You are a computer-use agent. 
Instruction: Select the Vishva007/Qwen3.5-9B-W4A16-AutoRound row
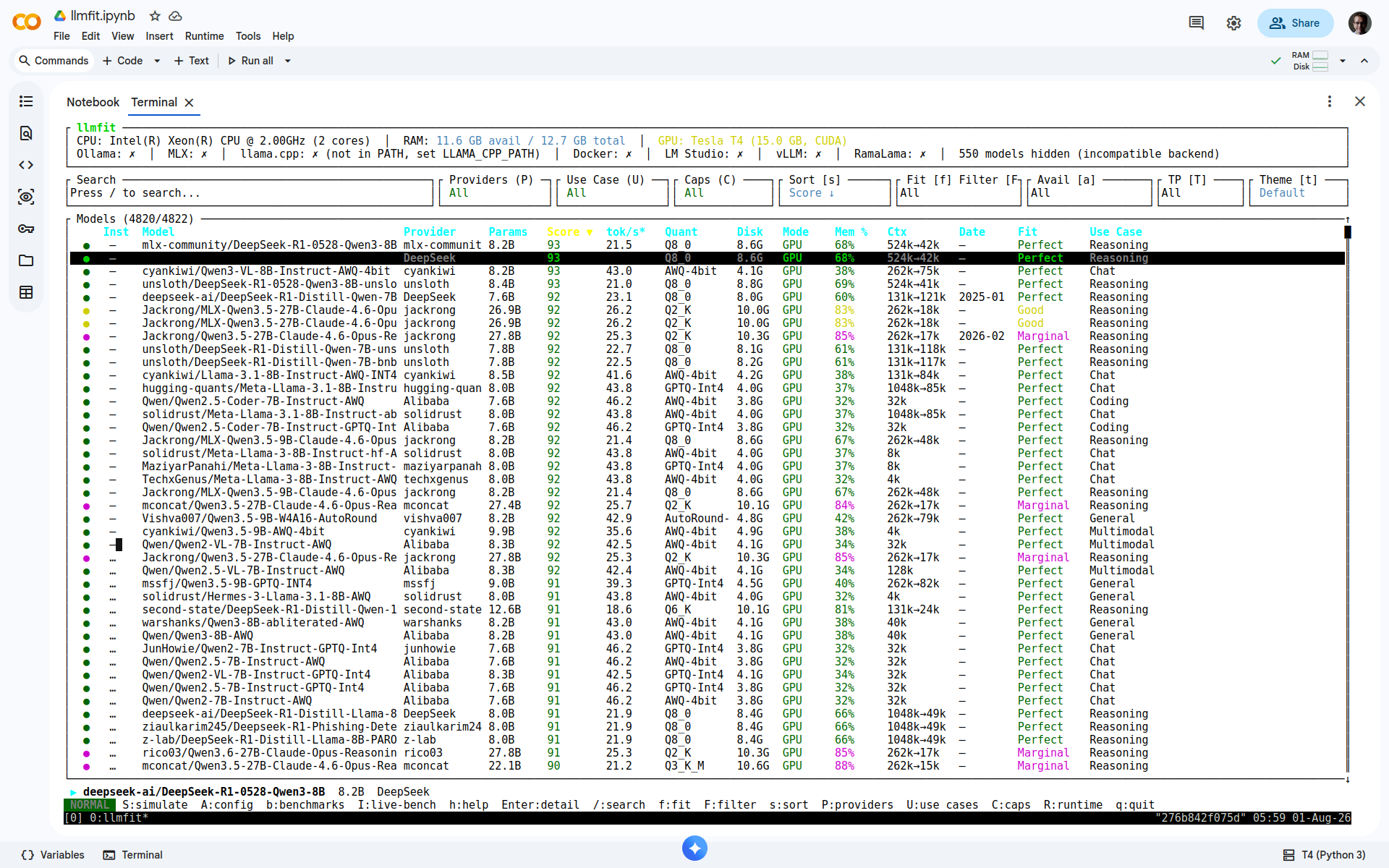point(708,519)
